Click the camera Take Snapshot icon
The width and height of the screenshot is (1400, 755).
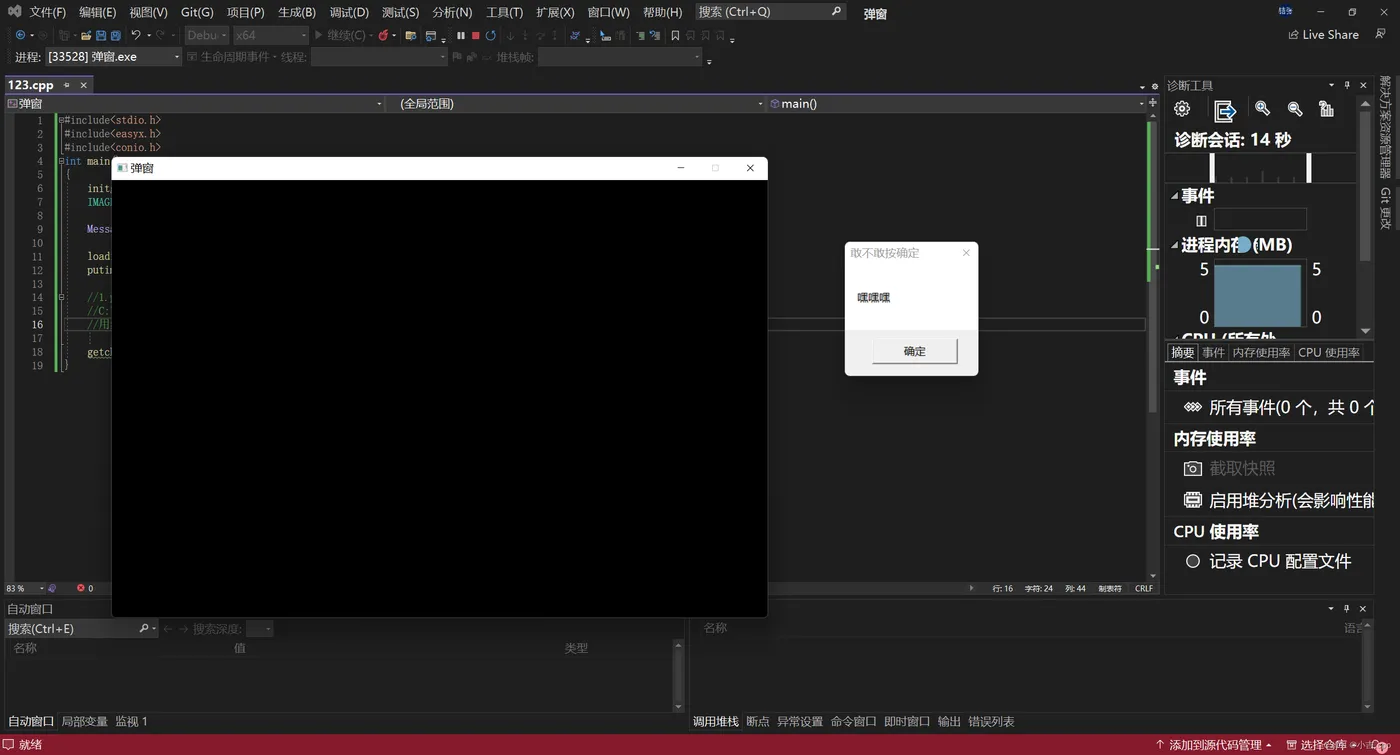1192,468
